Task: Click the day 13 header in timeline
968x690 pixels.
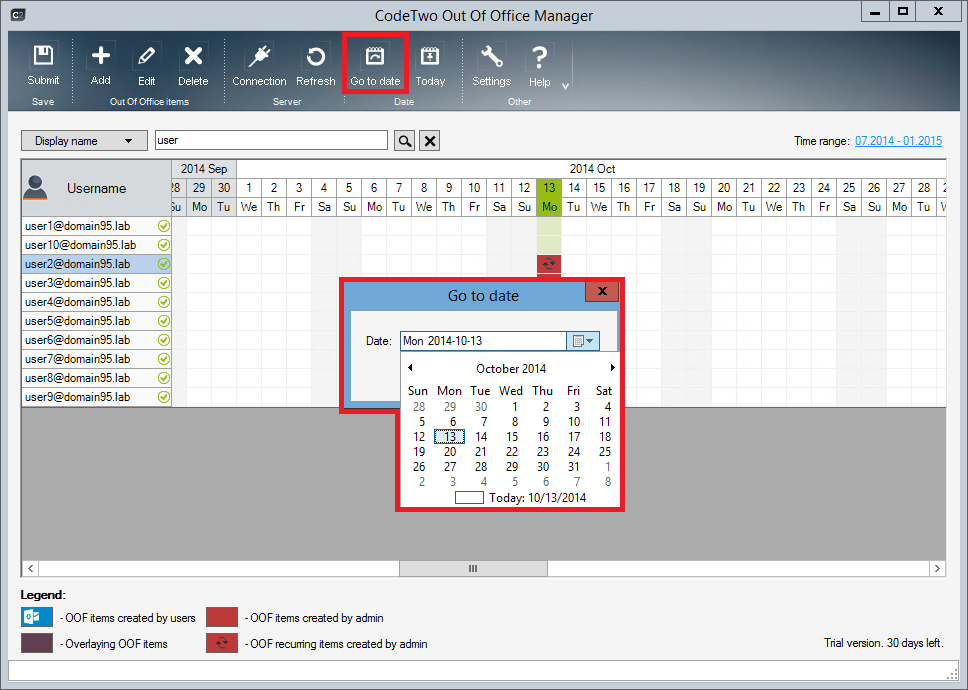Action: 549,188
